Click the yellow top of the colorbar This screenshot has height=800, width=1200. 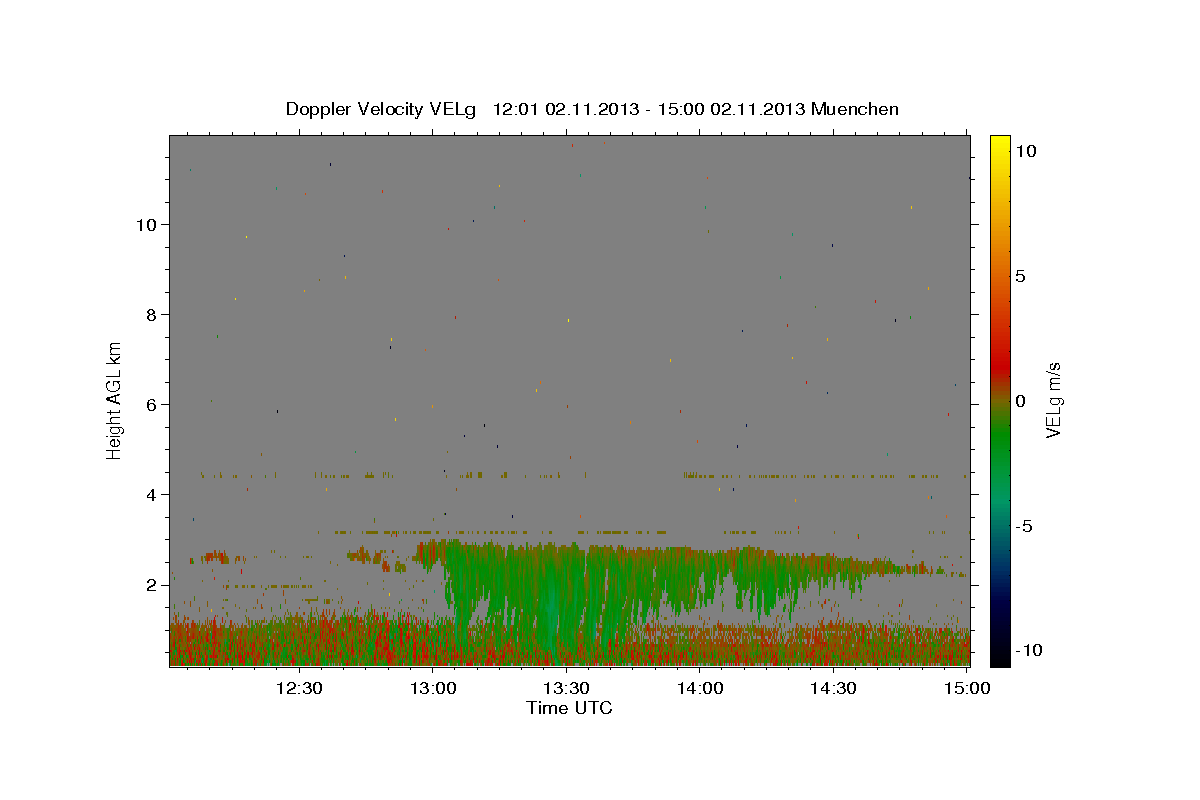(x=999, y=145)
